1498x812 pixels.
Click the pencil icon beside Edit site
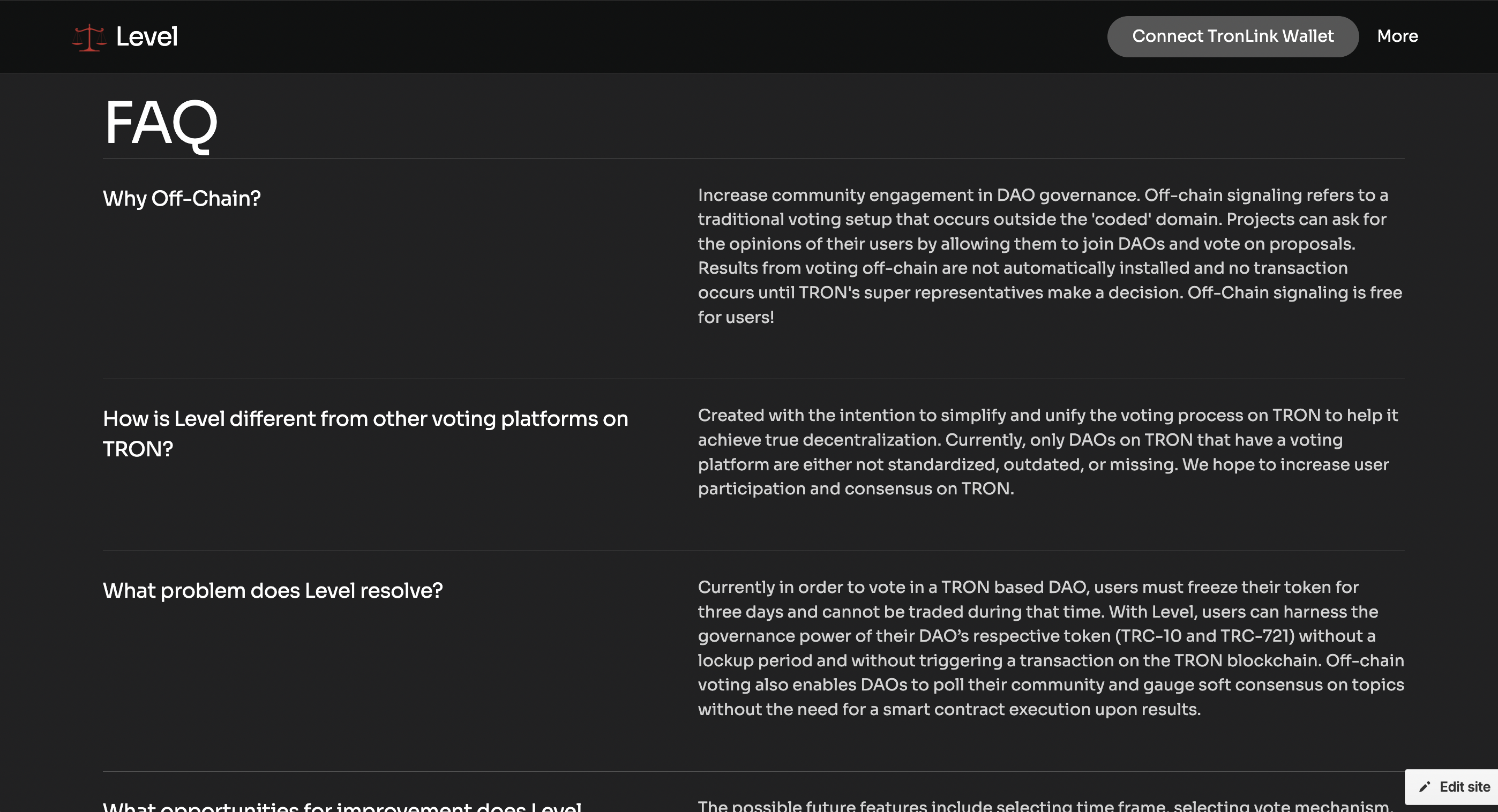point(1424,787)
